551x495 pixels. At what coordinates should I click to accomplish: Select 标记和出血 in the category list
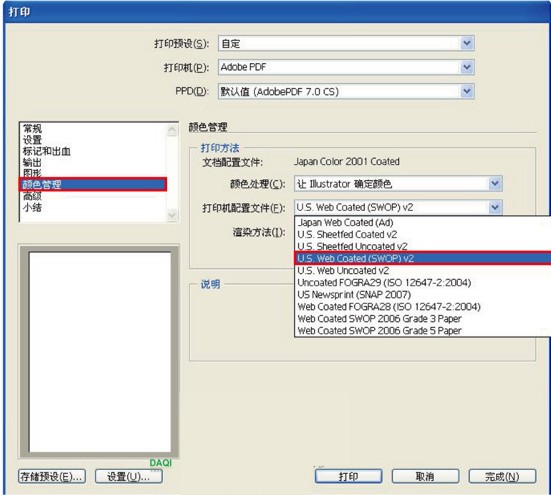pos(47,151)
